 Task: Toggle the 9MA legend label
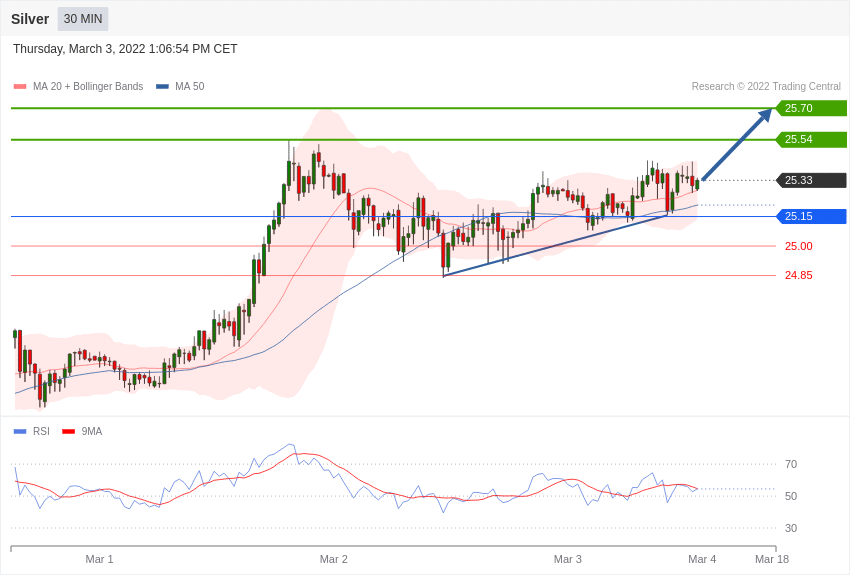[92, 432]
